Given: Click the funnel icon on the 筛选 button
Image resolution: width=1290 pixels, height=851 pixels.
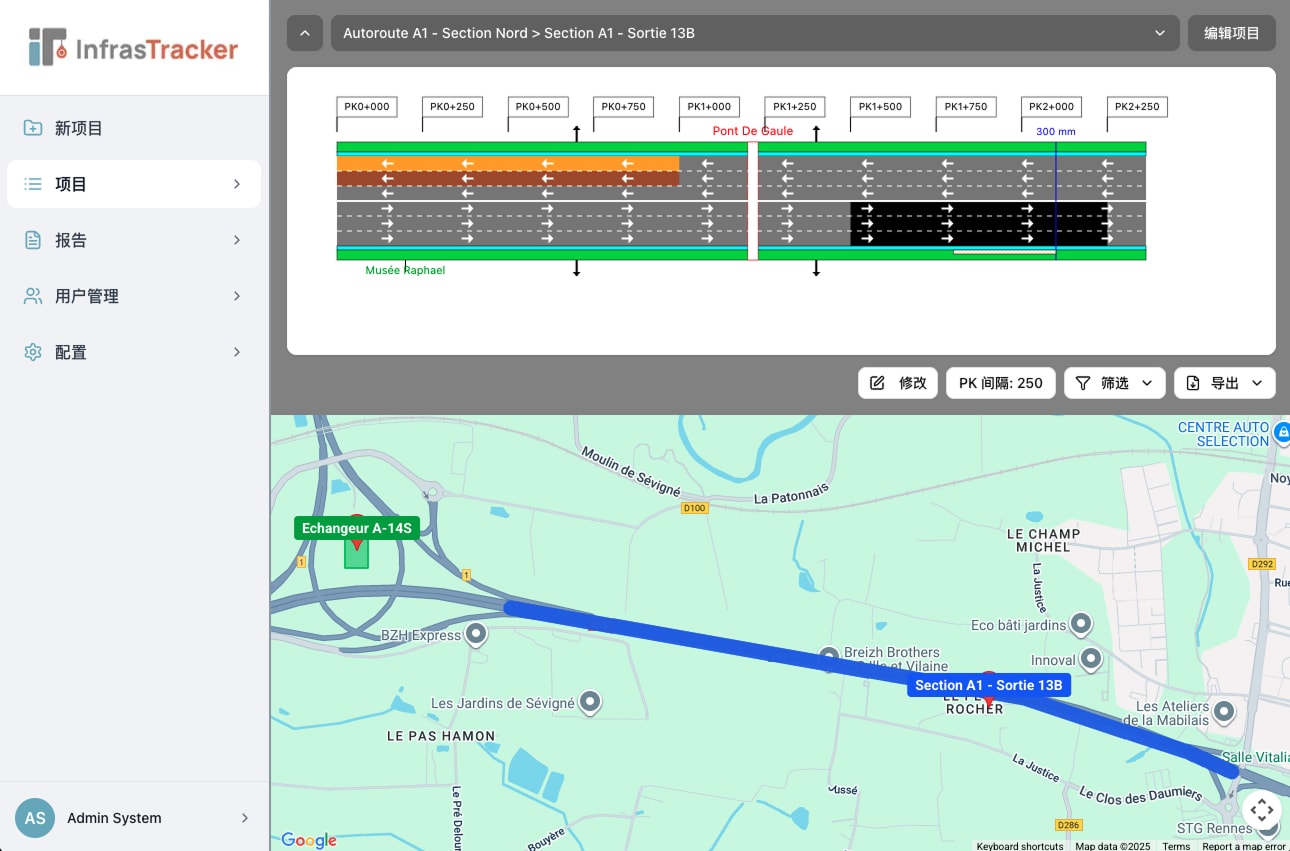Looking at the screenshot, I should 1083,382.
